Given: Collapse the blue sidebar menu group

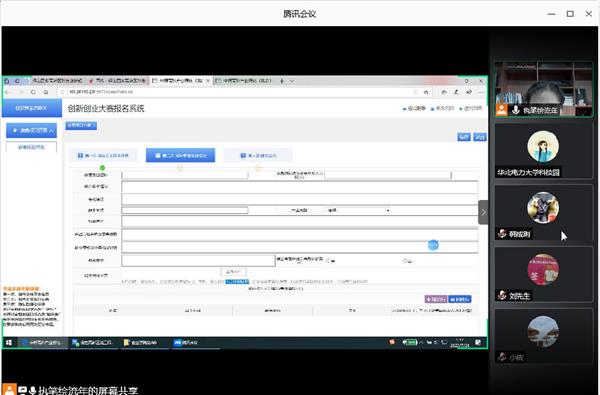Looking at the screenshot, I should (31, 131).
